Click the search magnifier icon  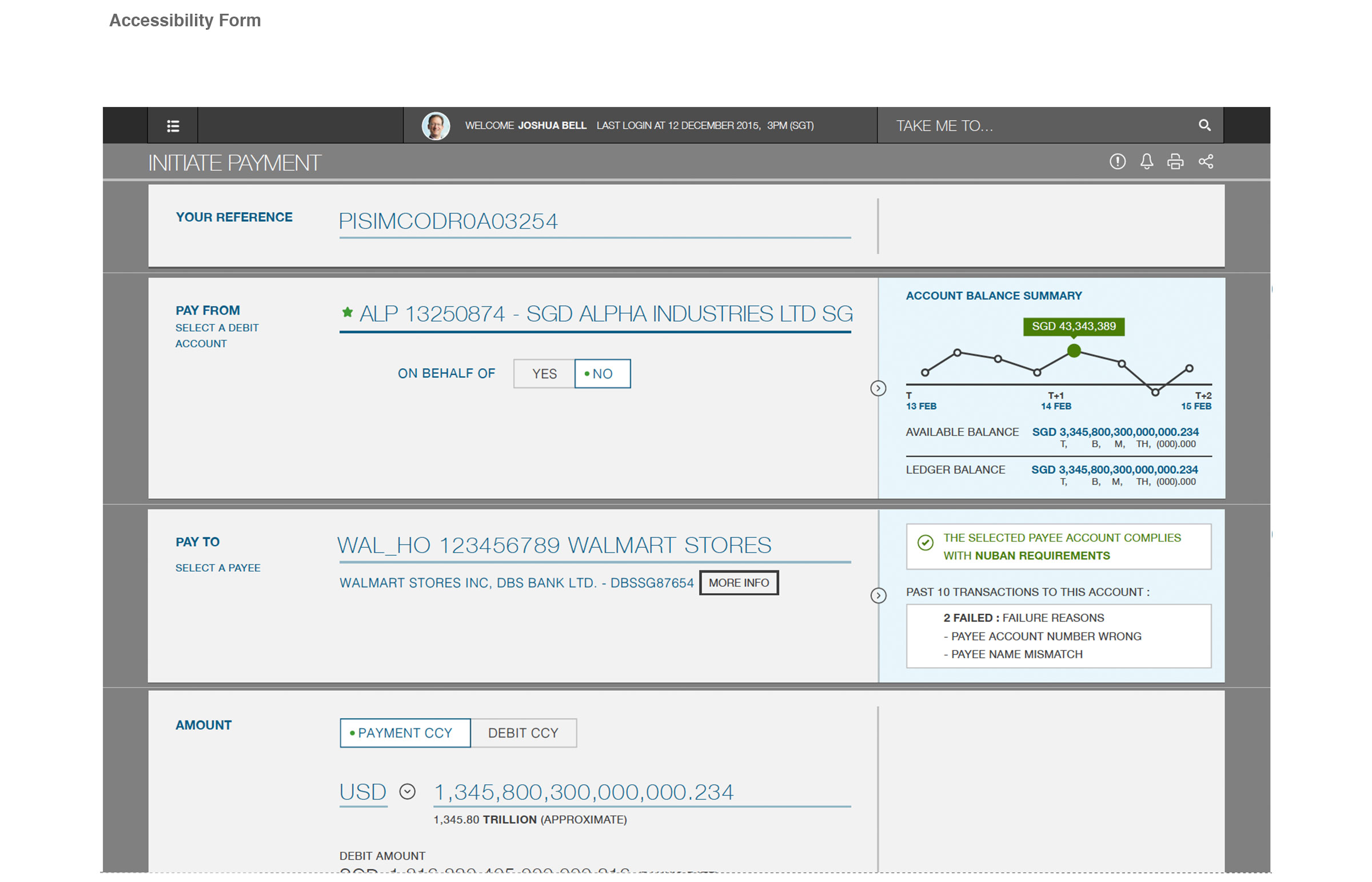[x=1205, y=125]
